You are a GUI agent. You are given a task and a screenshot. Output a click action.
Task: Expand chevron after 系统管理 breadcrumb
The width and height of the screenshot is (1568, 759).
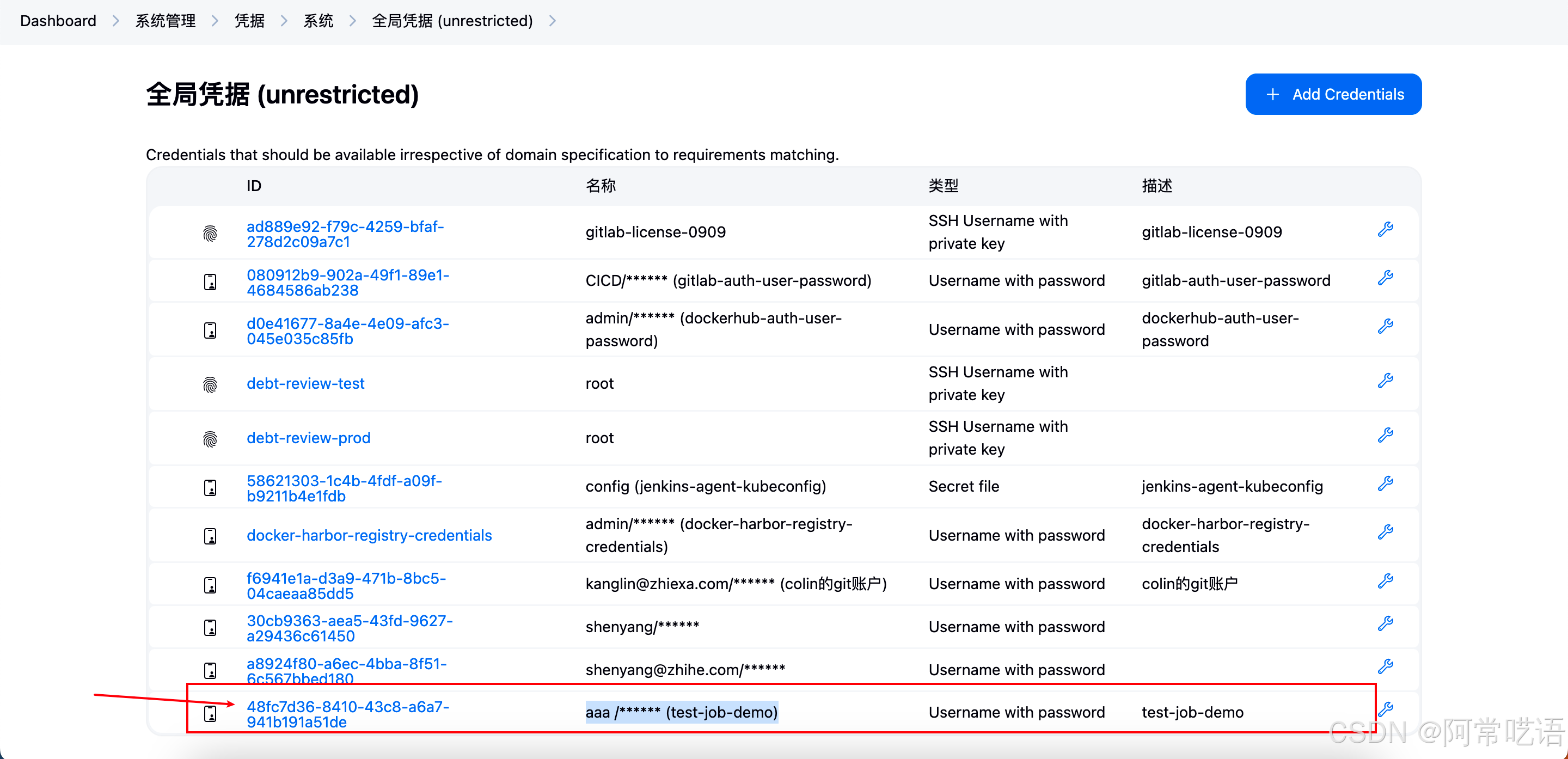215,21
